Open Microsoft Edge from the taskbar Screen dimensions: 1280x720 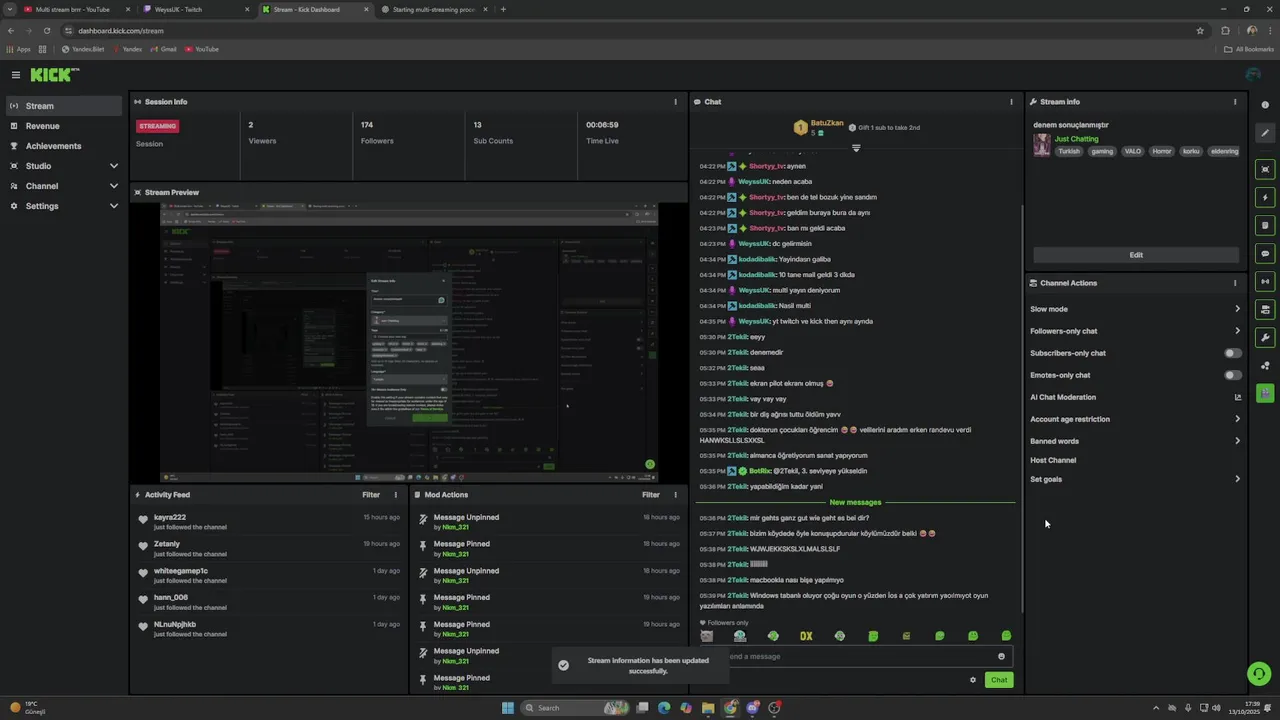664,708
